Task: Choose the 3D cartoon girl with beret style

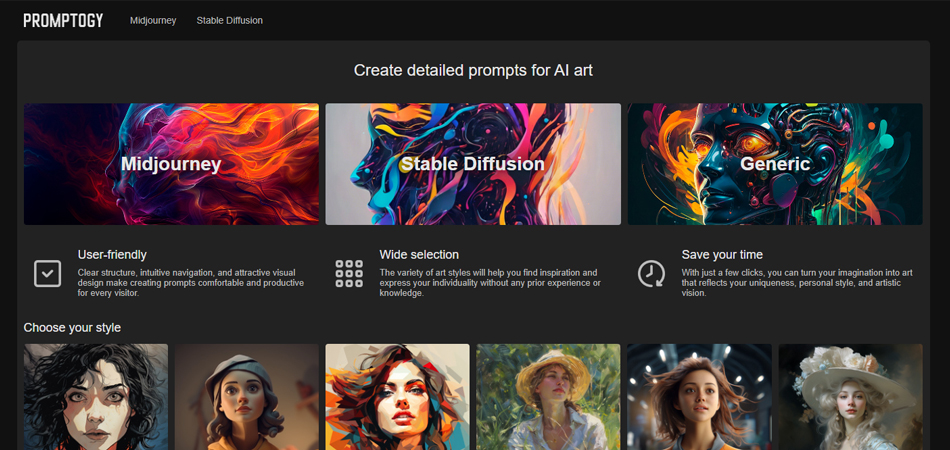Action: (247, 397)
